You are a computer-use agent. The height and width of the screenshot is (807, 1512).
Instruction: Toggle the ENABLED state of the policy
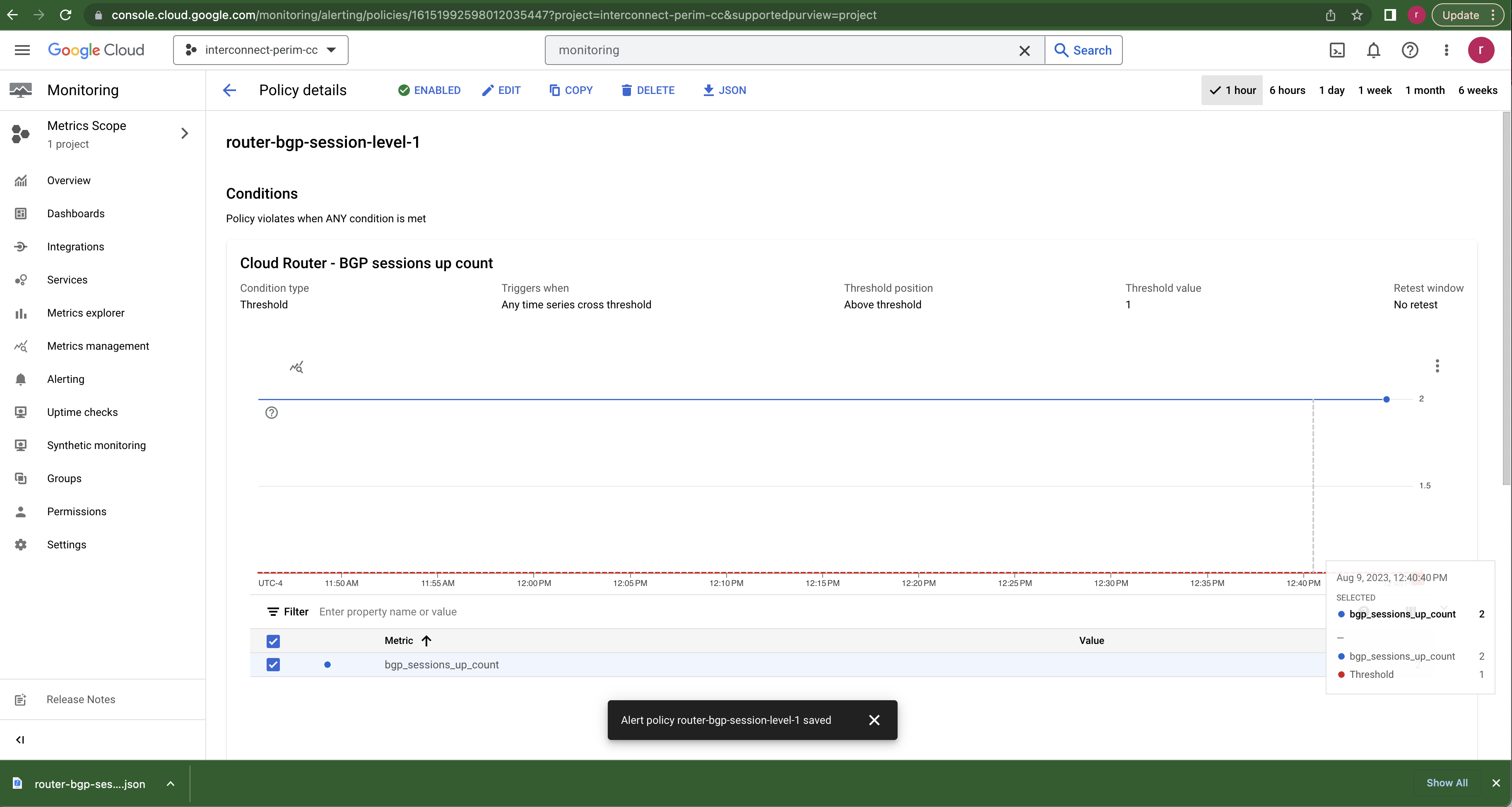pos(429,90)
